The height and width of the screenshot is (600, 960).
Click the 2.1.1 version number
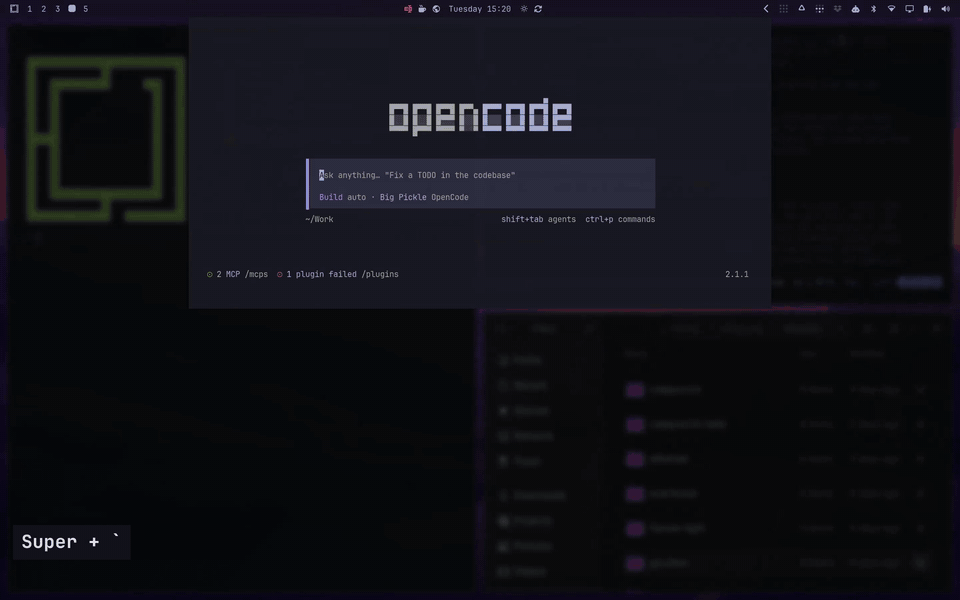[737, 274]
